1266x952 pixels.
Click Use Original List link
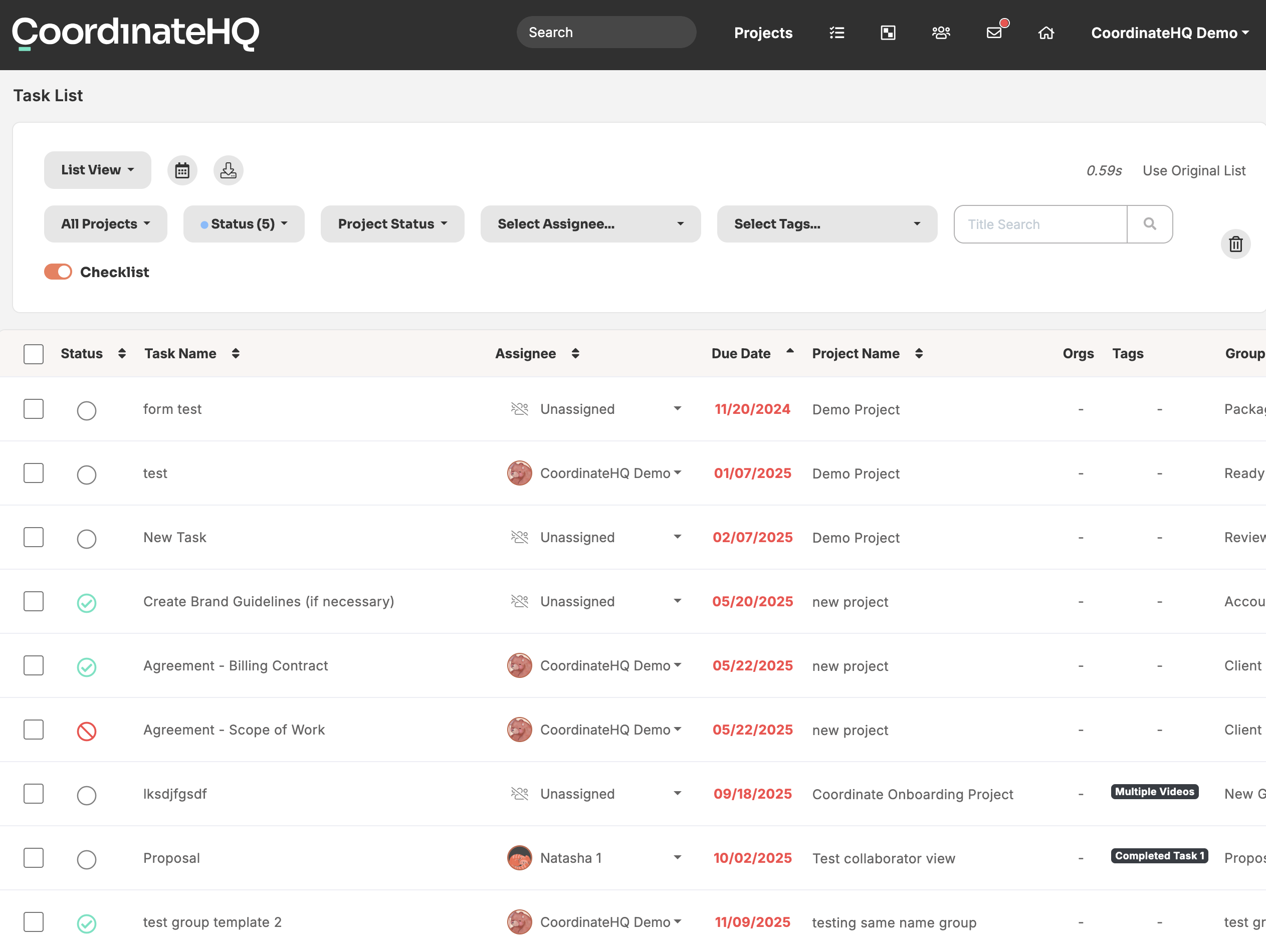[1194, 170]
